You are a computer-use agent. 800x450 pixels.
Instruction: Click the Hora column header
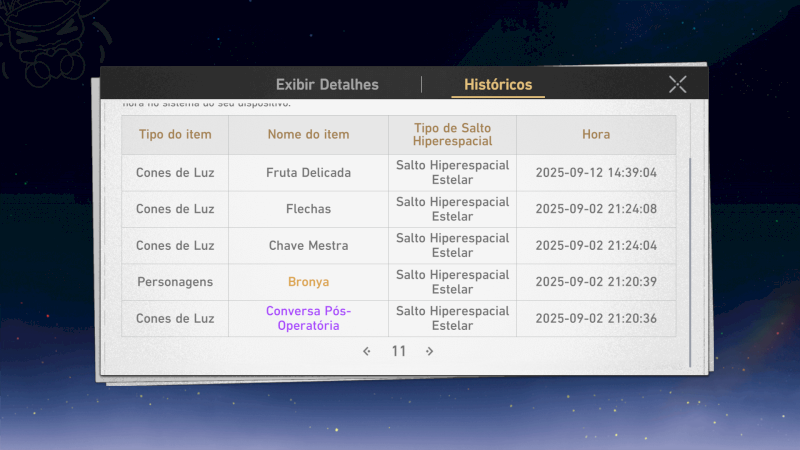(x=596, y=134)
